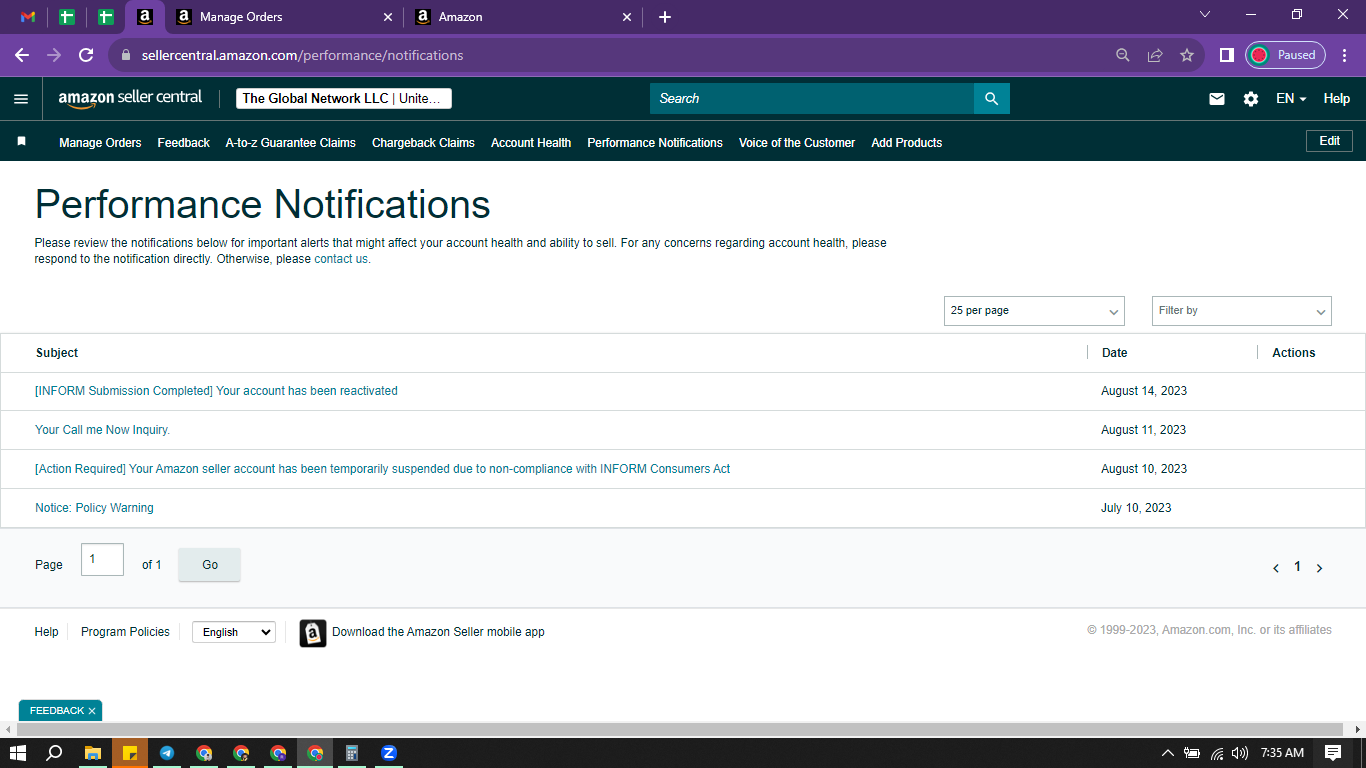Click the Go pagination button

pos(210,565)
